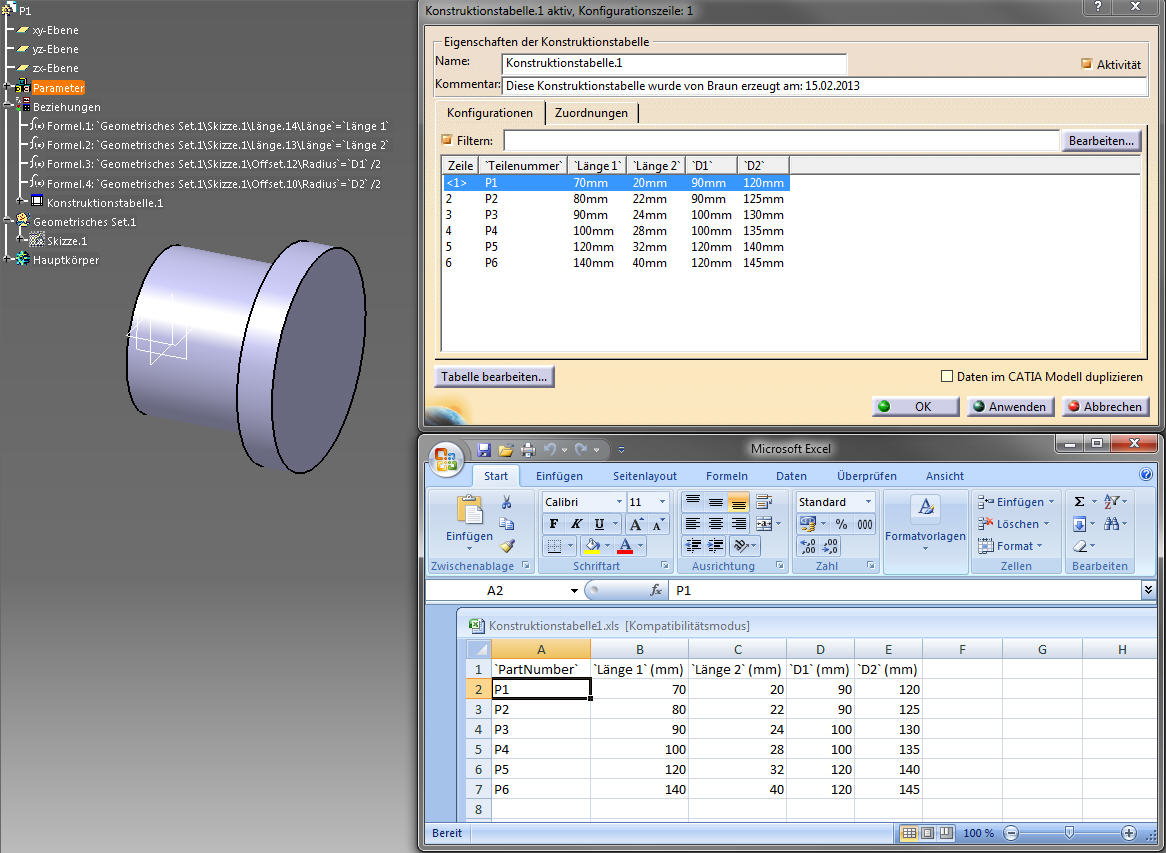The height and width of the screenshot is (853, 1166).
Task: Click the insert function fx icon
Action: pyautogui.click(x=656, y=590)
